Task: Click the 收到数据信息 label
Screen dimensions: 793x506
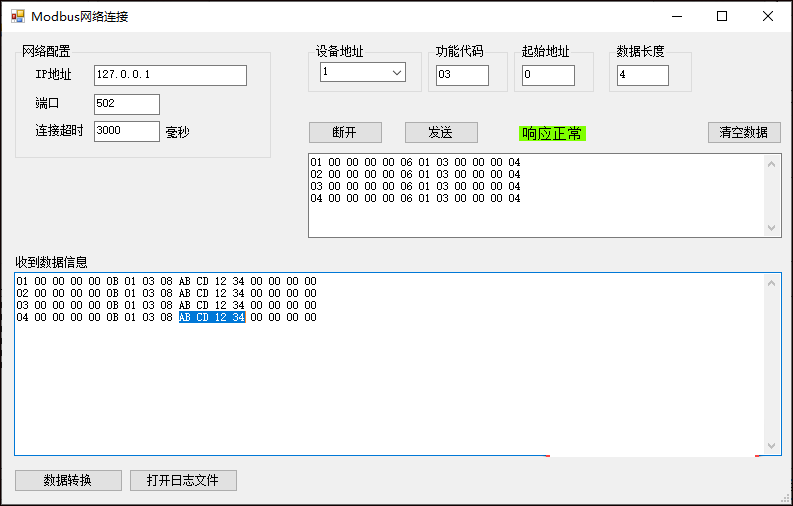Action: pos(52,262)
